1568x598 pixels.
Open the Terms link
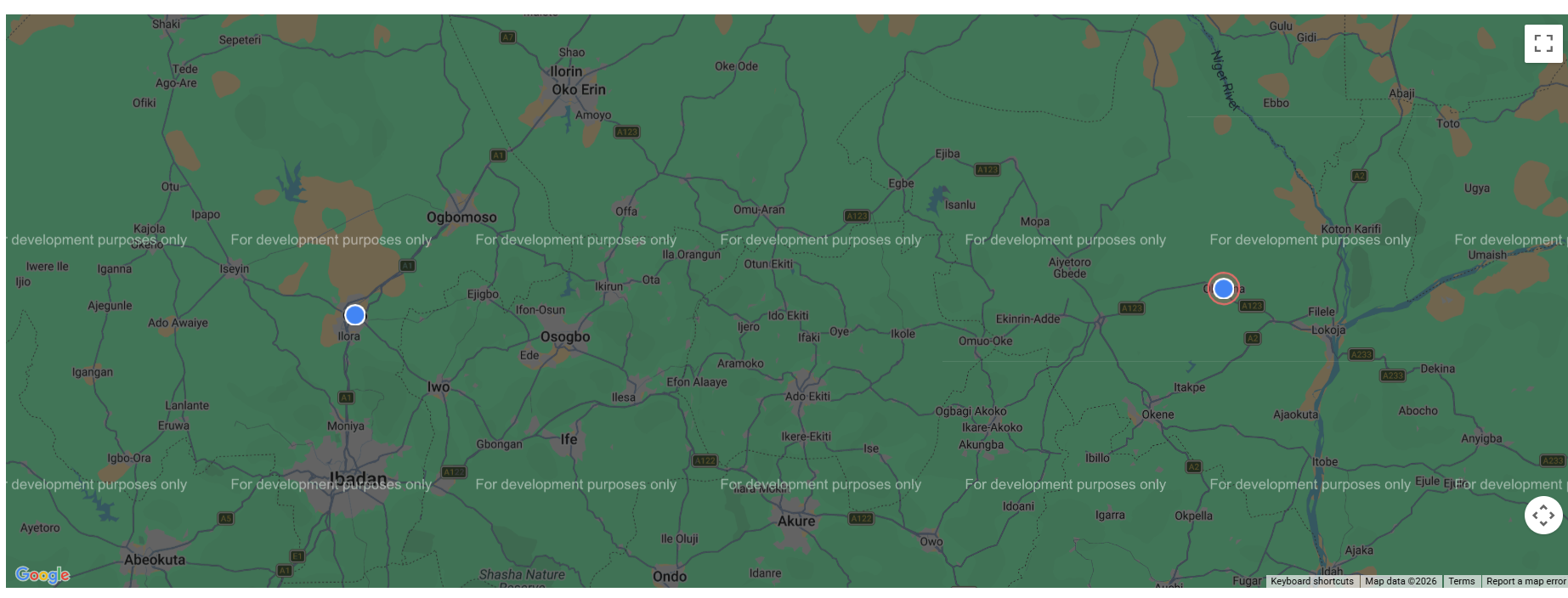click(1461, 582)
